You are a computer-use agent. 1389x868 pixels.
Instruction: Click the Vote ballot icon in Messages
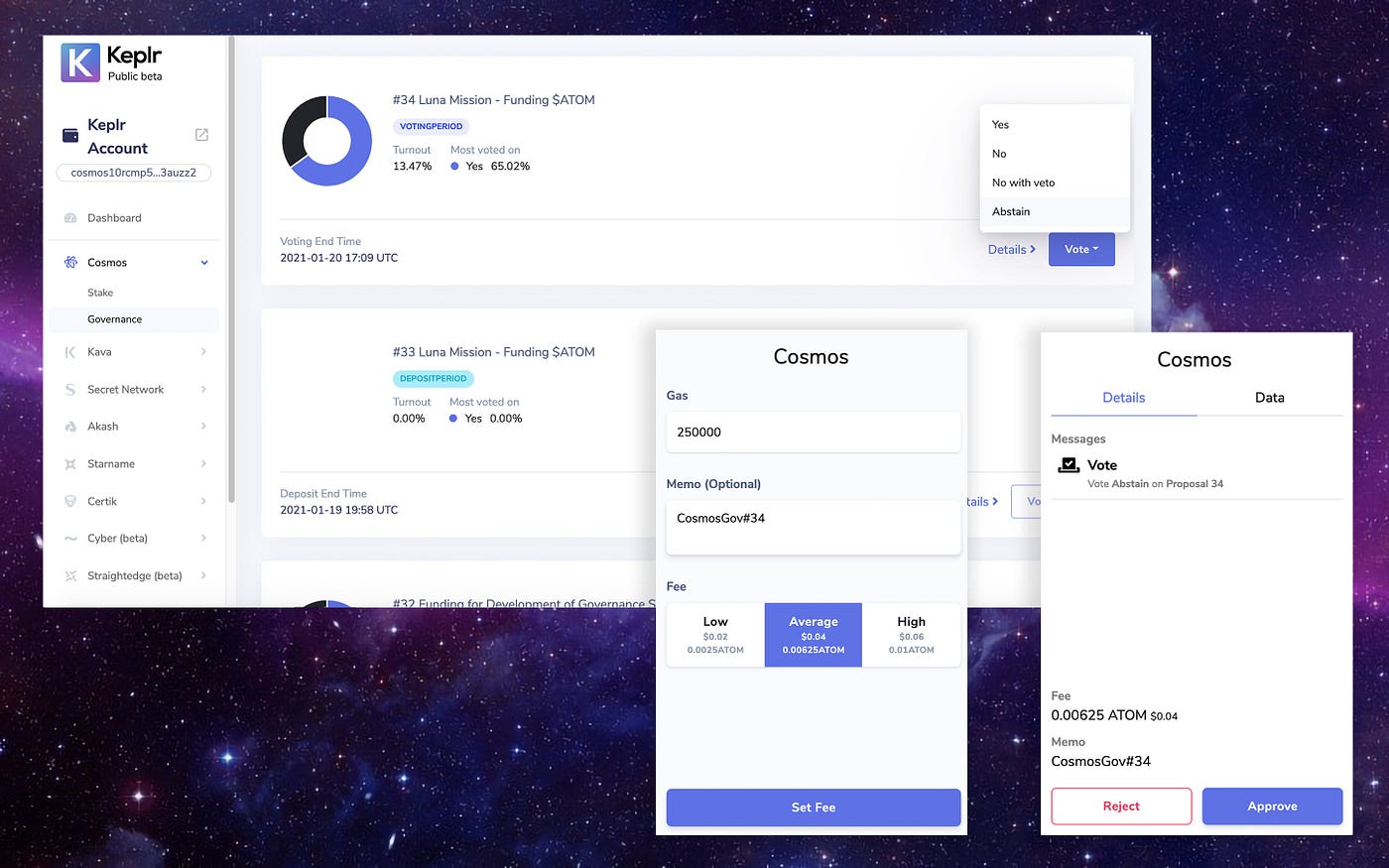coord(1069,464)
